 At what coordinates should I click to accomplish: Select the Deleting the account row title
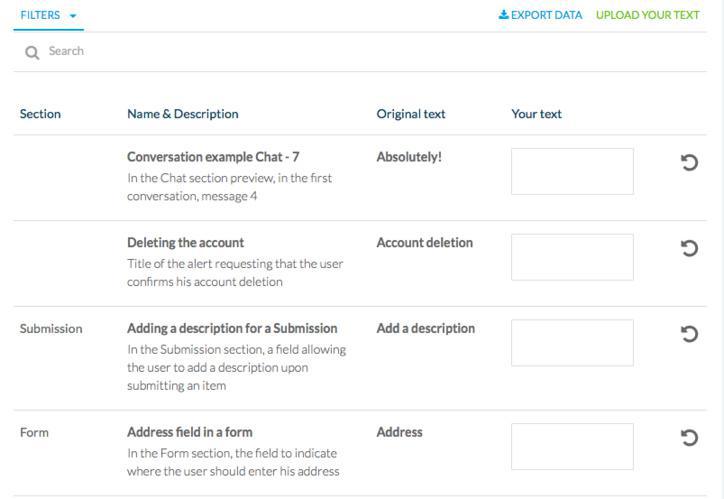[x=185, y=243]
